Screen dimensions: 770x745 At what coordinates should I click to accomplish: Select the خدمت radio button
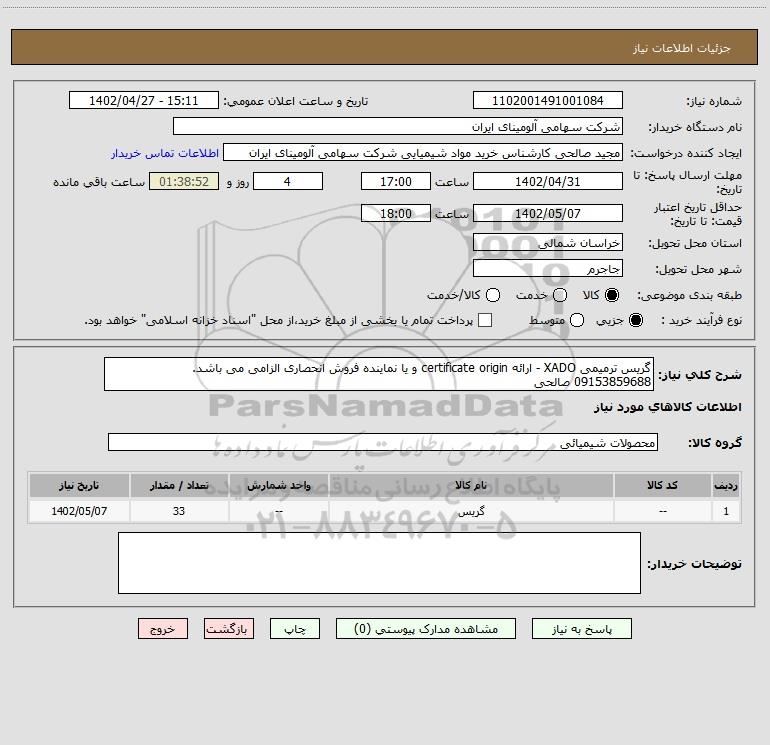(560, 295)
